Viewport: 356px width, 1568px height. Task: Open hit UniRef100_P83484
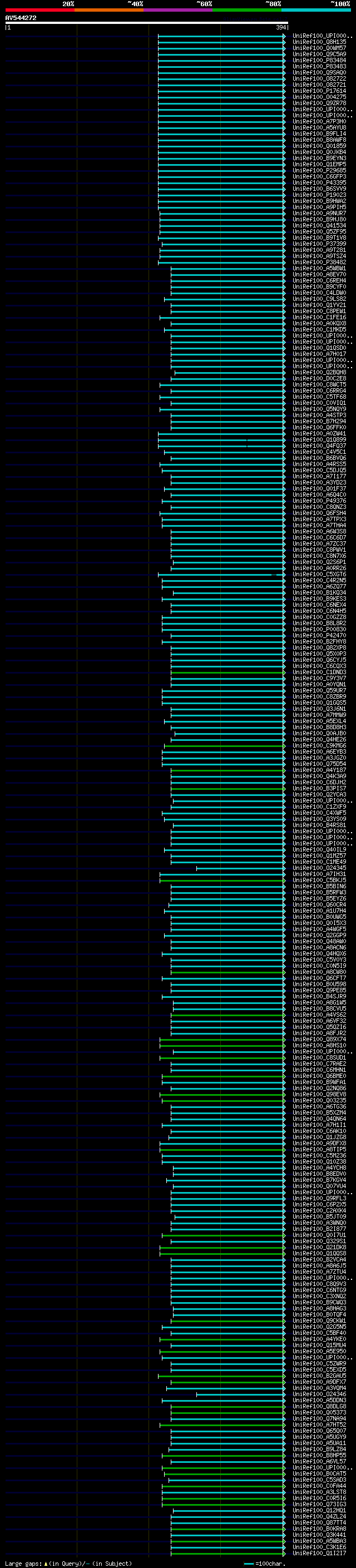point(319,60)
